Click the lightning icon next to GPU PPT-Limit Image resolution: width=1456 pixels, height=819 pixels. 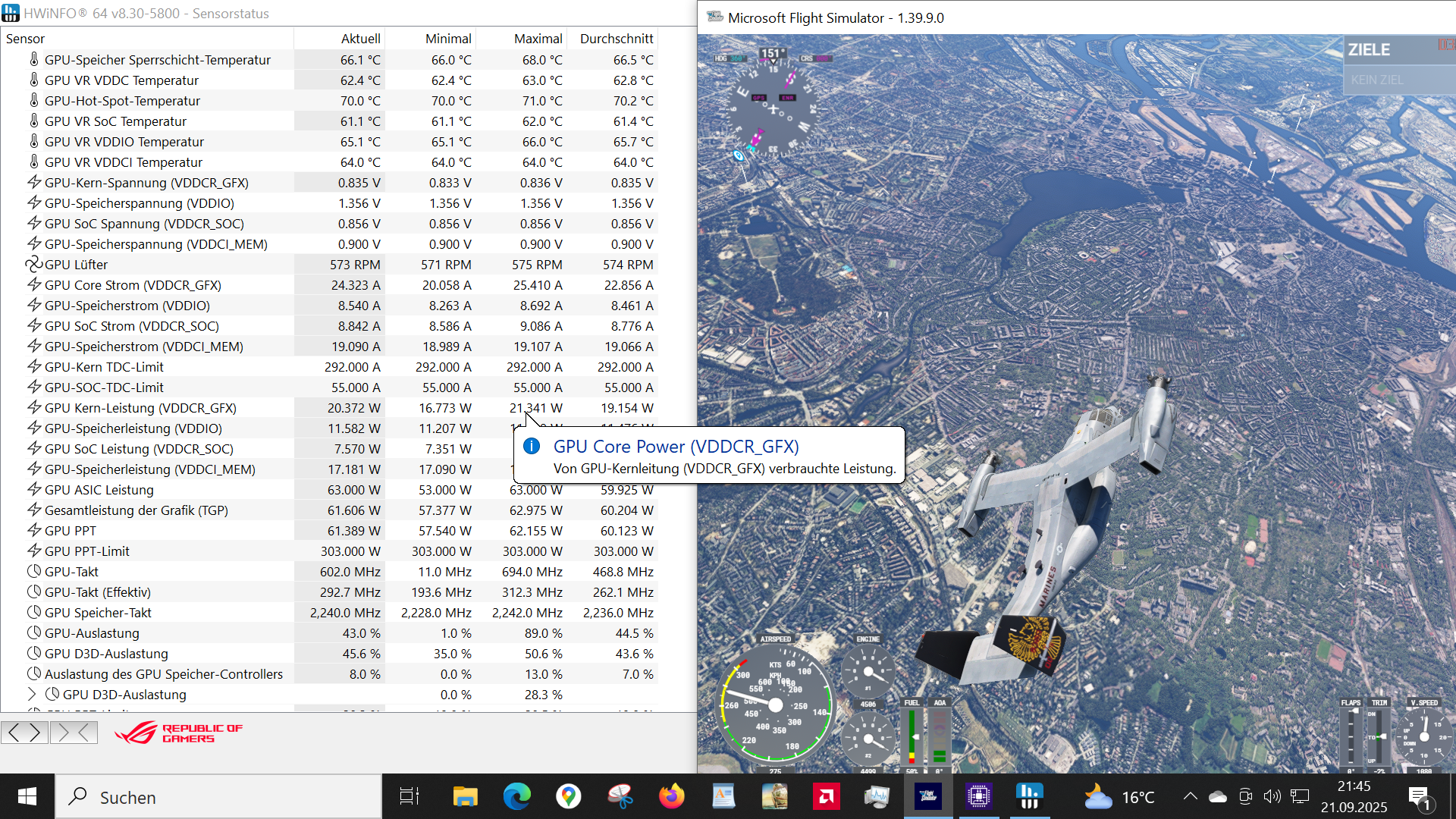pos(33,551)
